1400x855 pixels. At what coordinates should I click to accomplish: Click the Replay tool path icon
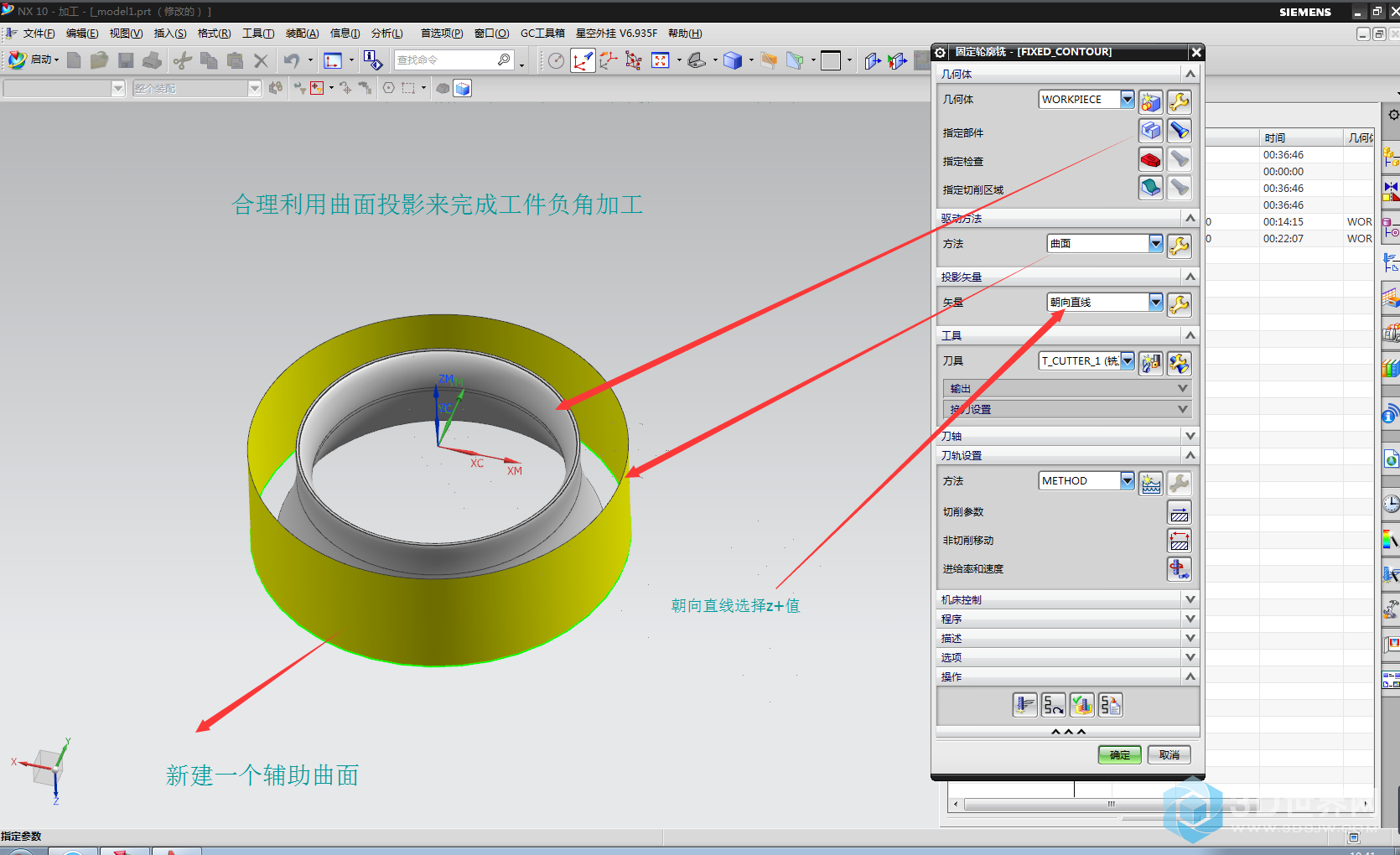(1054, 705)
